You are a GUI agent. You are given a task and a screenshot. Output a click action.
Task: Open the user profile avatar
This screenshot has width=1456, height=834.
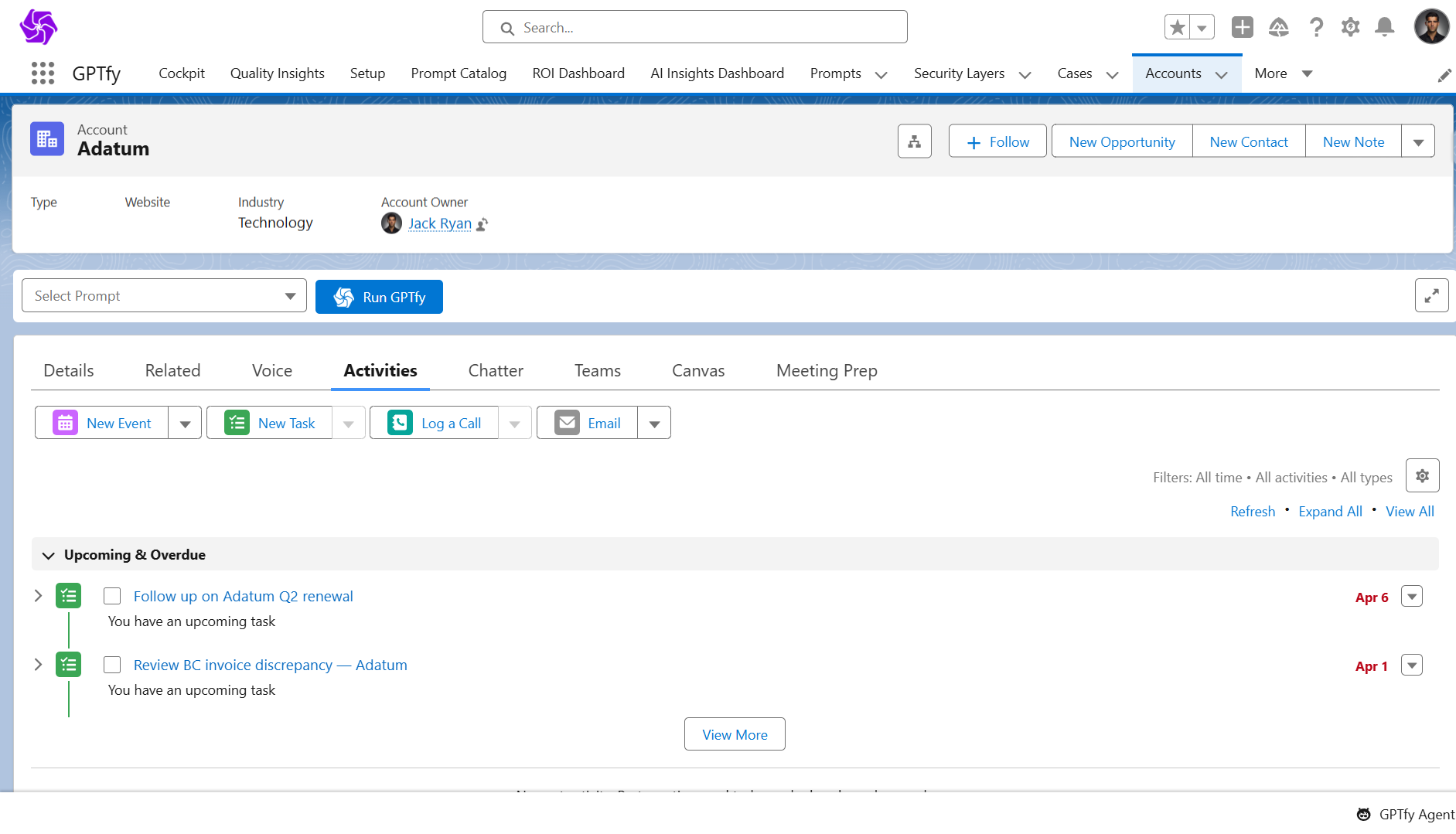(1432, 27)
